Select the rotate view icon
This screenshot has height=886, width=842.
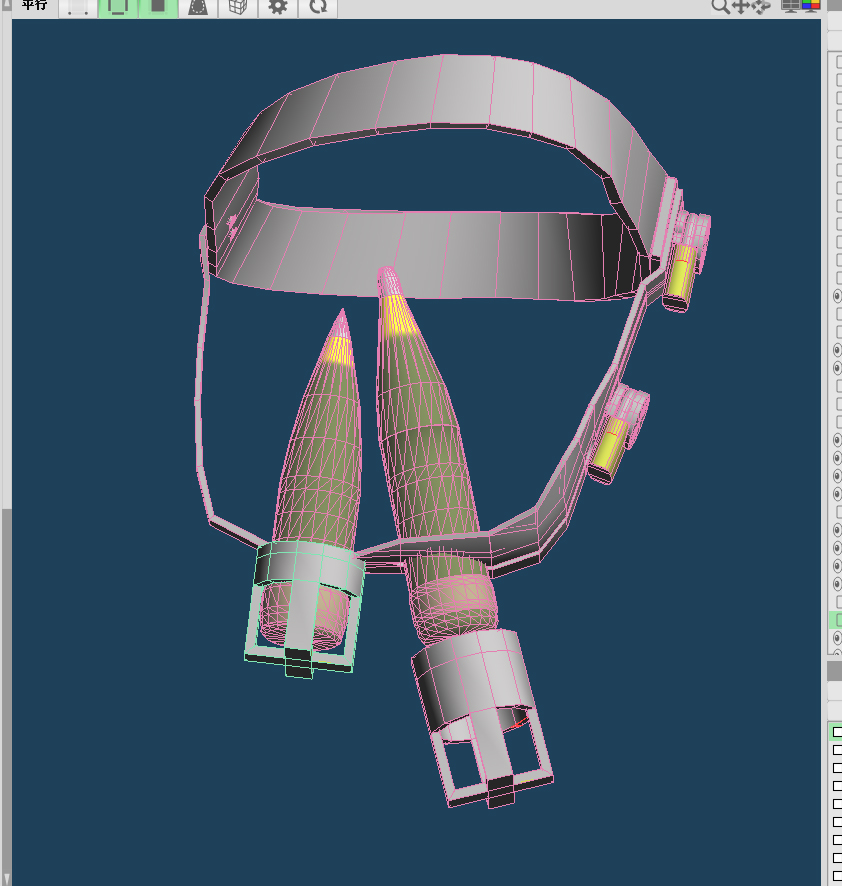(x=761, y=6)
